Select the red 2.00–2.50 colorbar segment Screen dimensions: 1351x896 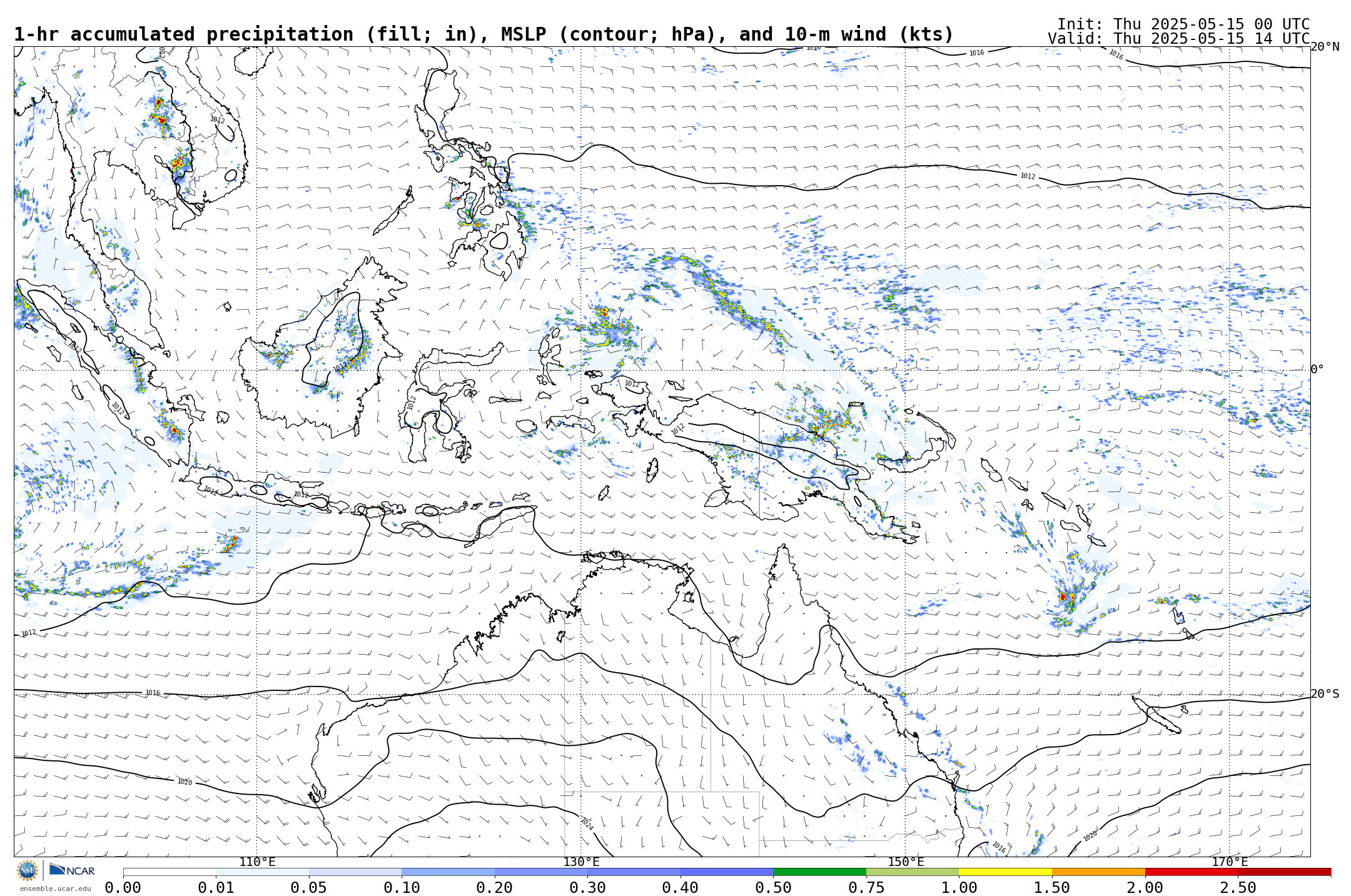[x=1192, y=872]
